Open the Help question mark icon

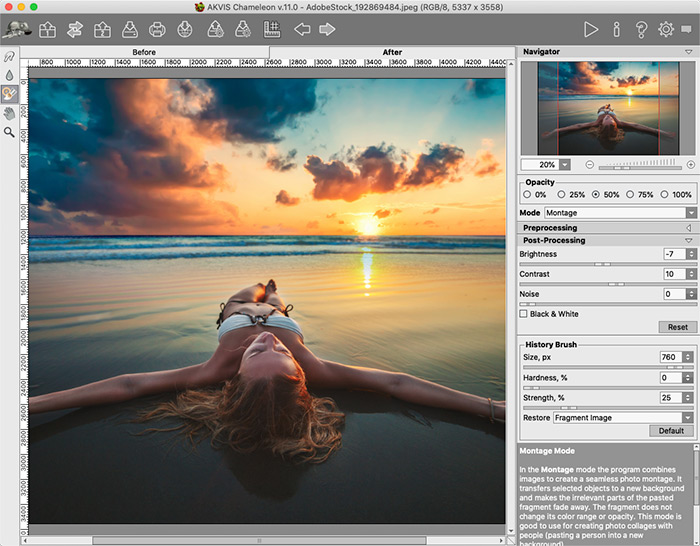(x=641, y=29)
